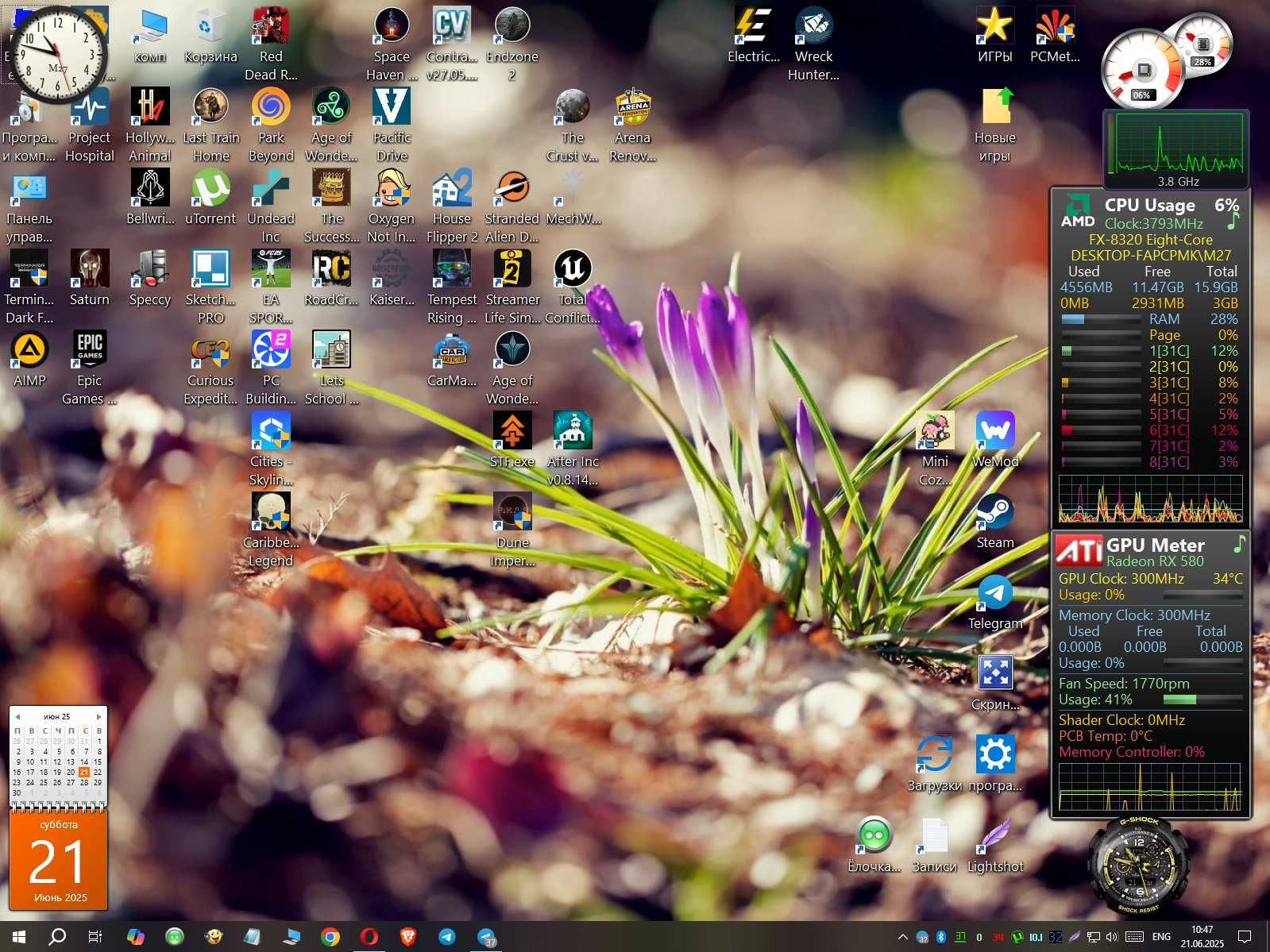This screenshot has height=952, width=1270.
Task: Go to next month in calendar gadget
Action: pyautogui.click(x=98, y=716)
